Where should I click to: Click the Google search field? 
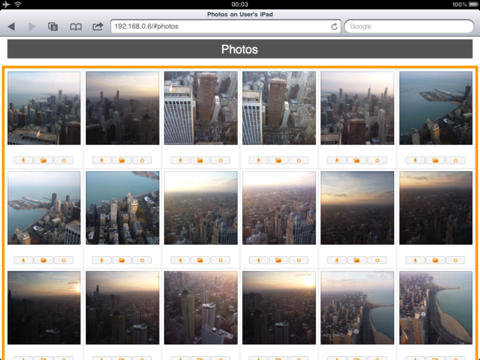(409, 26)
